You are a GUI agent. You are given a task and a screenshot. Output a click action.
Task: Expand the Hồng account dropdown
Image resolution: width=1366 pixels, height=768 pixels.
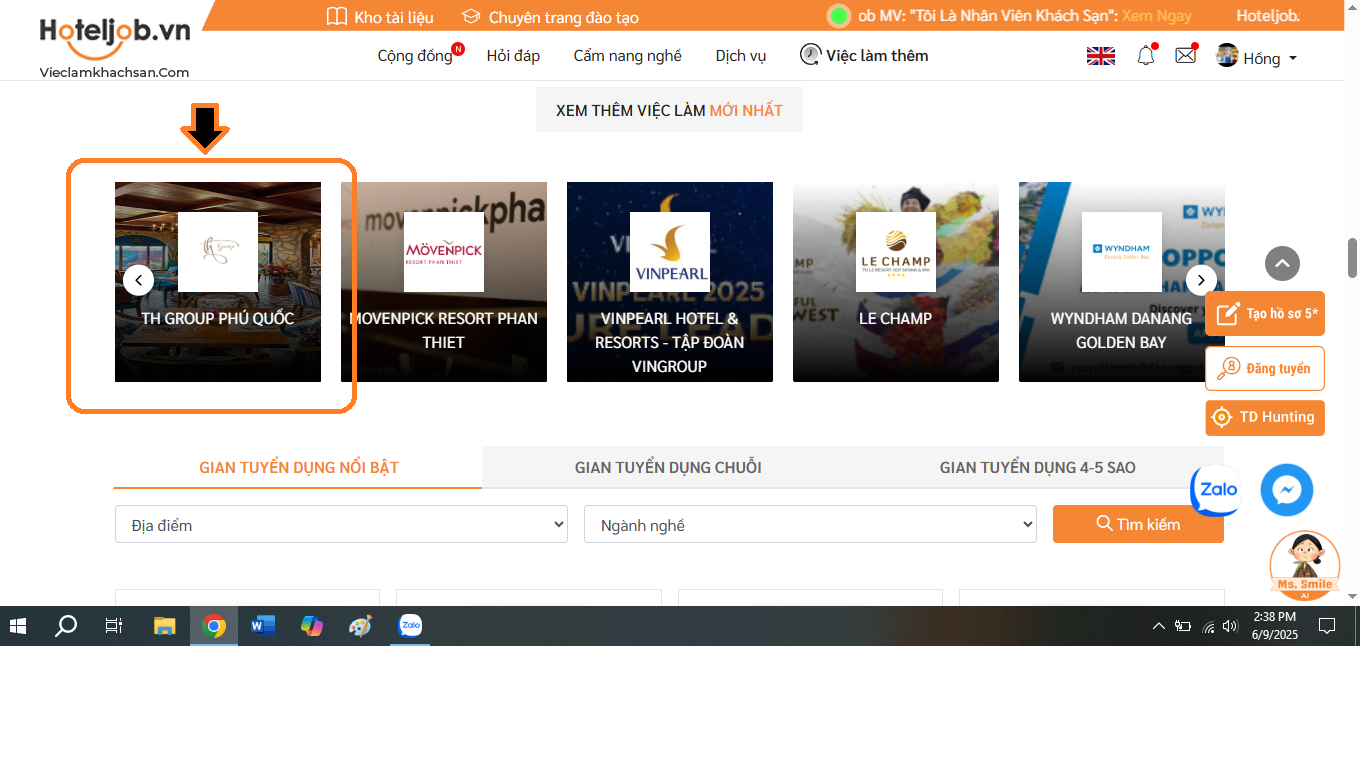(1292, 58)
